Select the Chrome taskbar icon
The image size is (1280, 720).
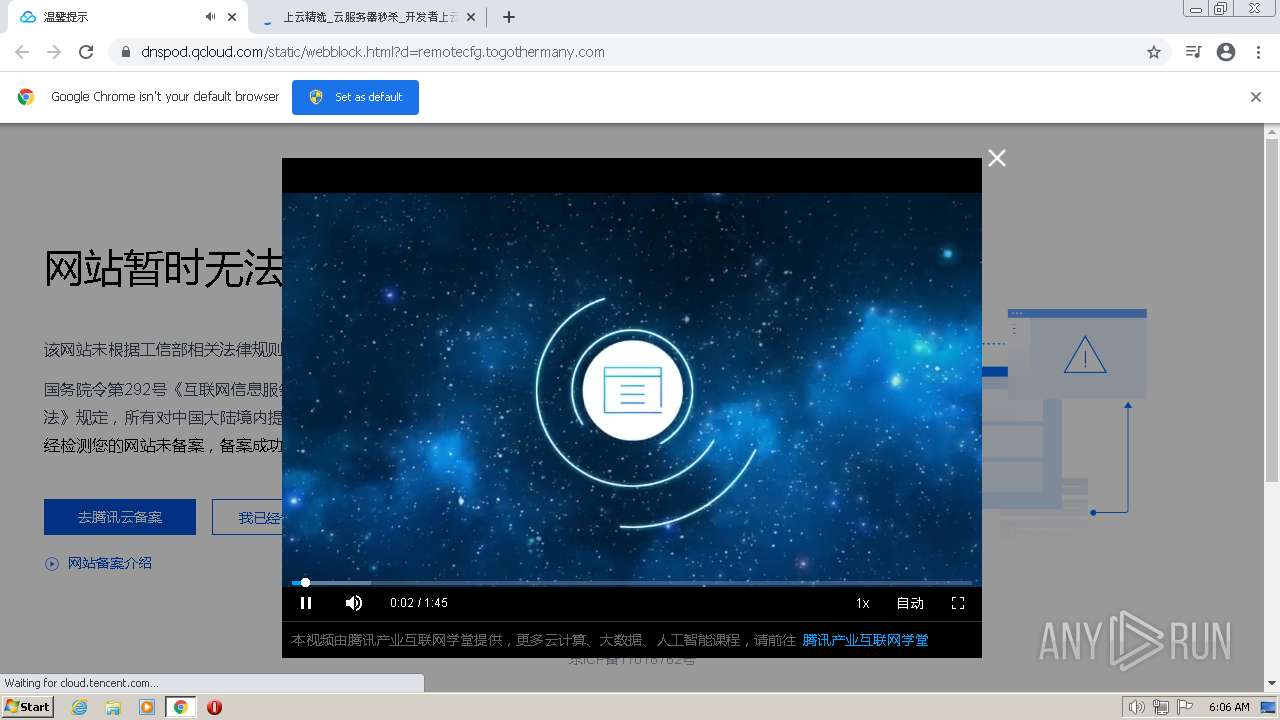click(x=181, y=707)
